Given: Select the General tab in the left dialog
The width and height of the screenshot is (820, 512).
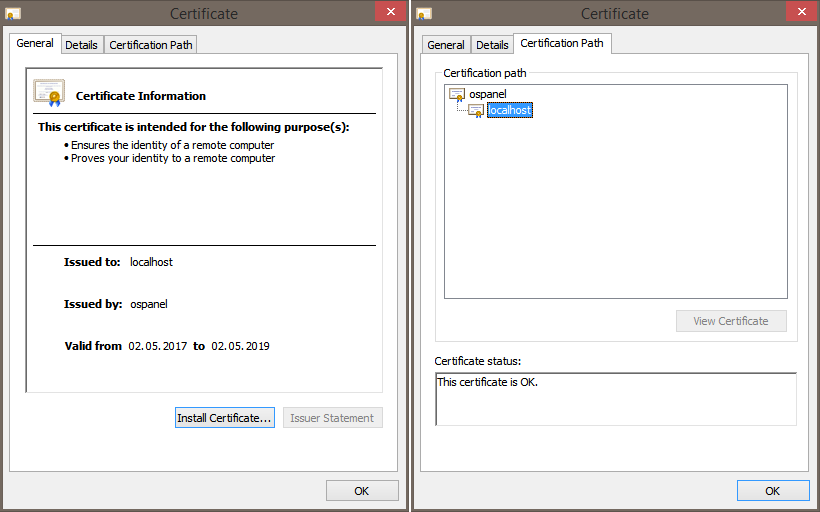Looking at the screenshot, I should click(x=35, y=44).
